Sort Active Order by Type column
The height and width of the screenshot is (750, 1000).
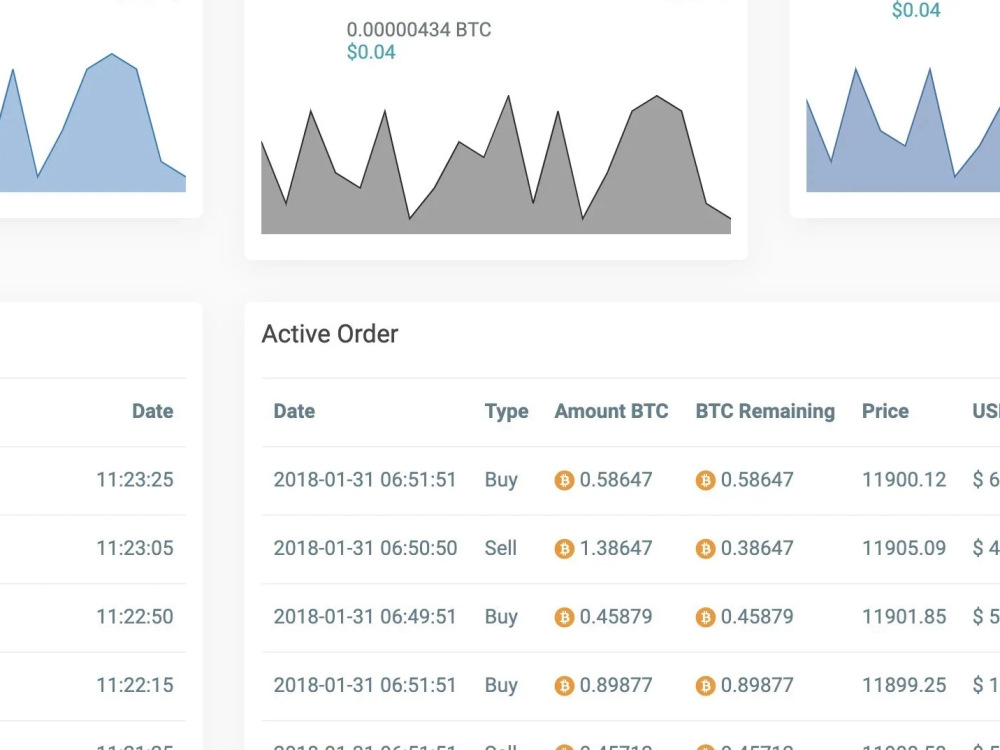pos(506,411)
